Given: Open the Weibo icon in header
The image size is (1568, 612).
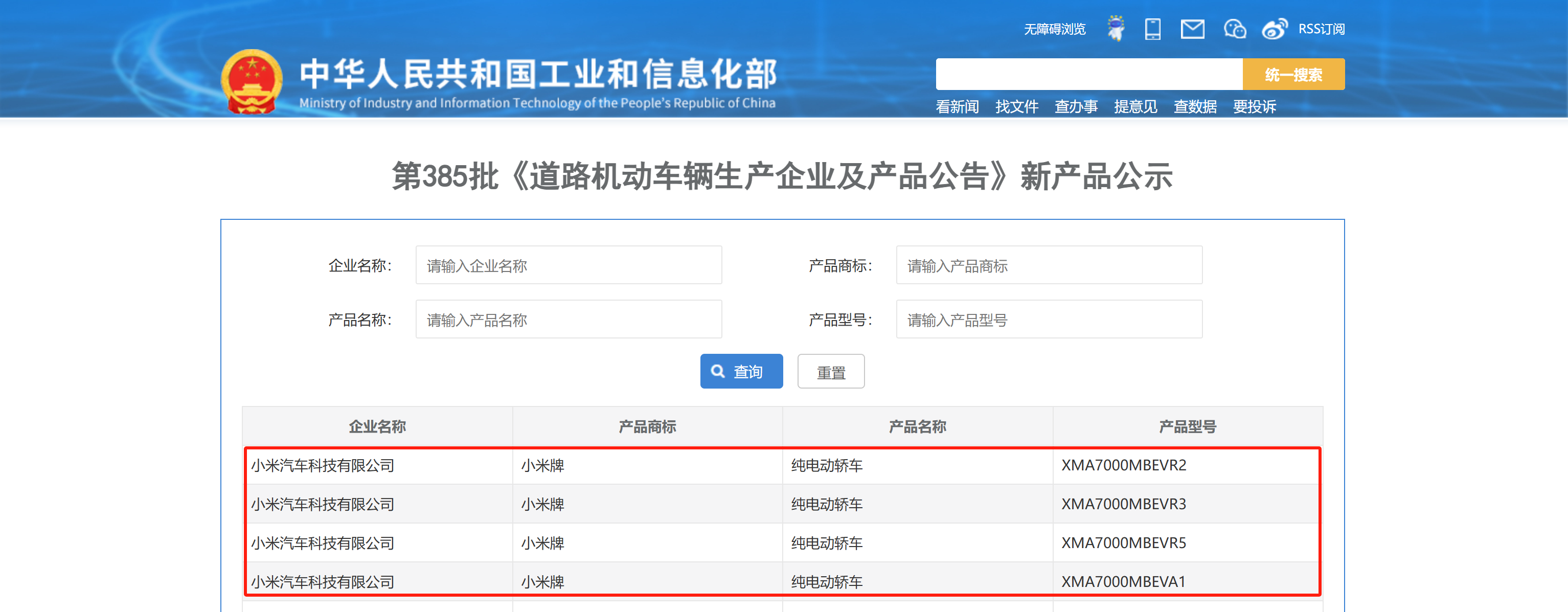Looking at the screenshot, I should click(1274, 29).
